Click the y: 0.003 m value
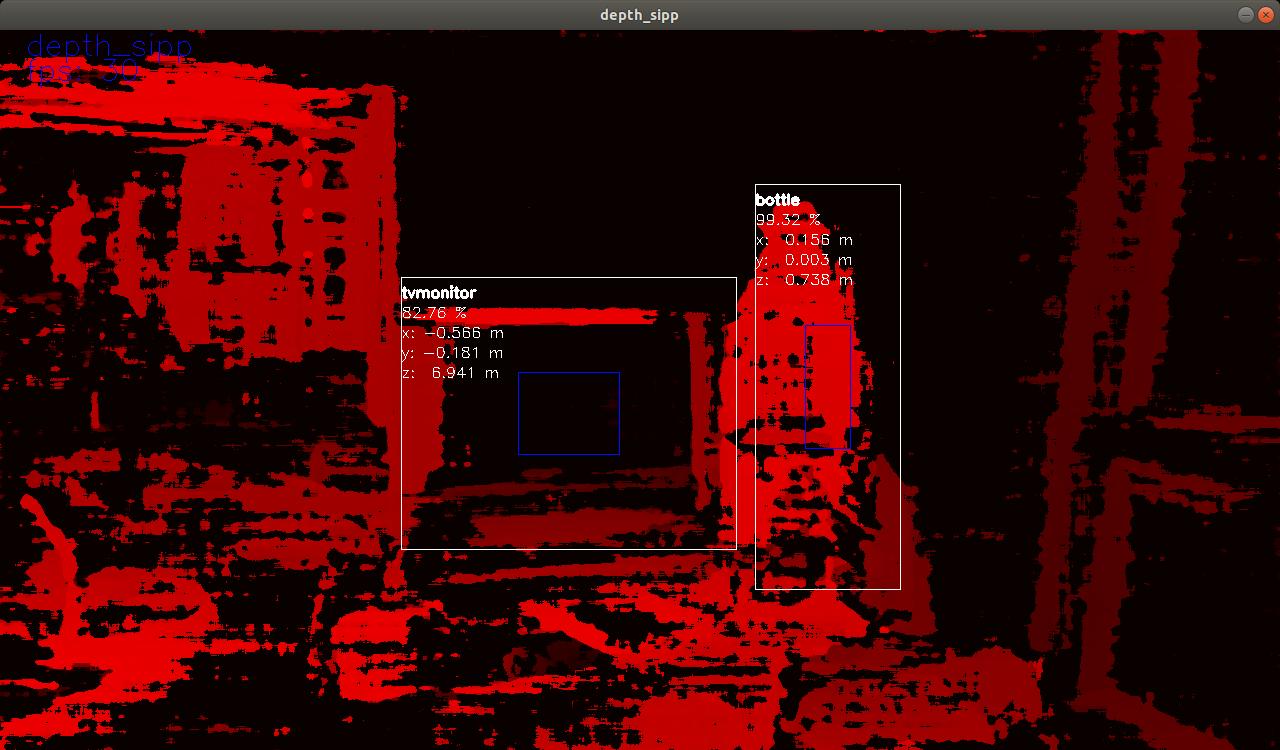 [x=805, y=260]
